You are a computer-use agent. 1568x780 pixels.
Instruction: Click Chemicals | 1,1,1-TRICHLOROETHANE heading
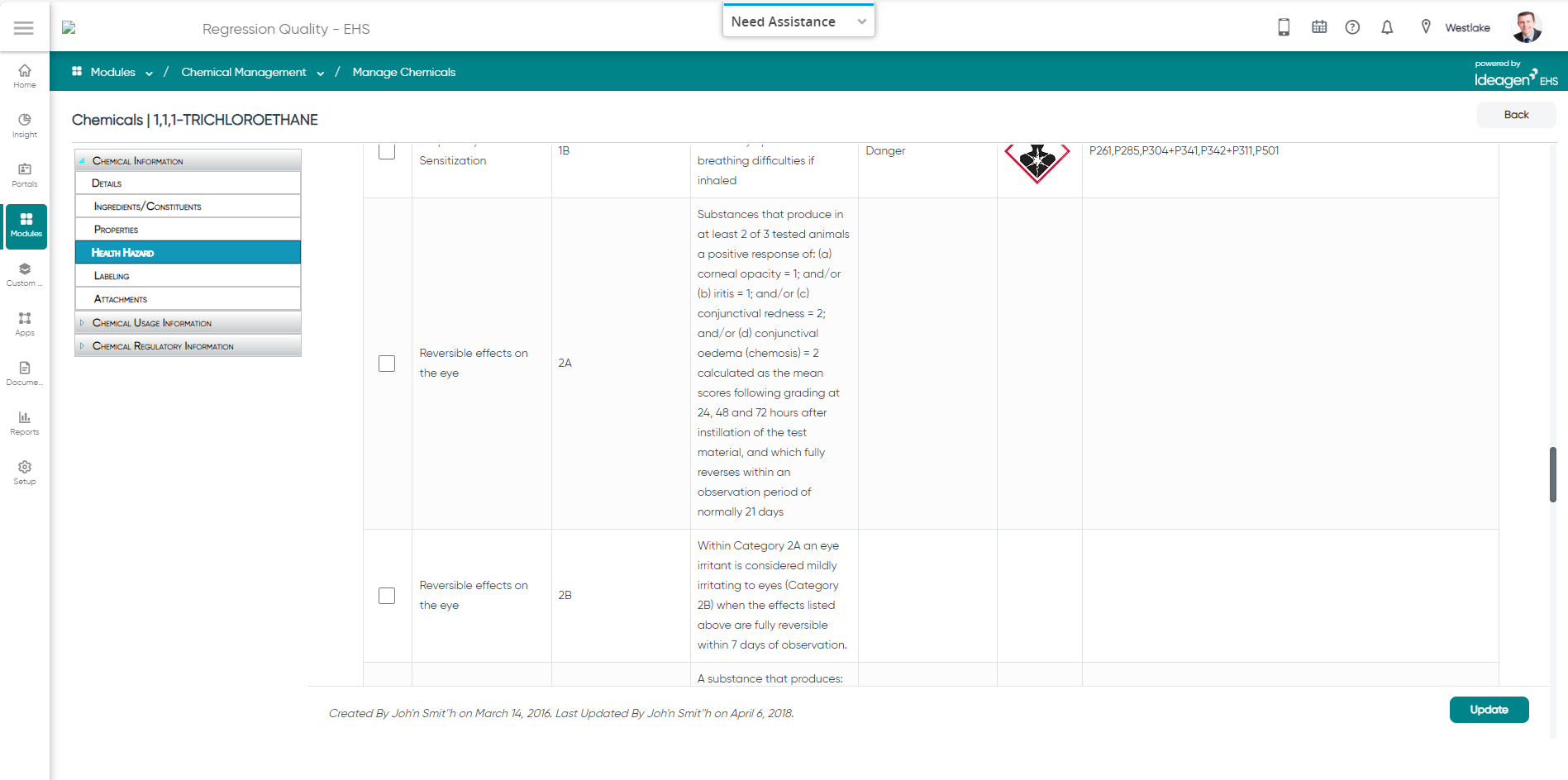[x=195, y=120]
